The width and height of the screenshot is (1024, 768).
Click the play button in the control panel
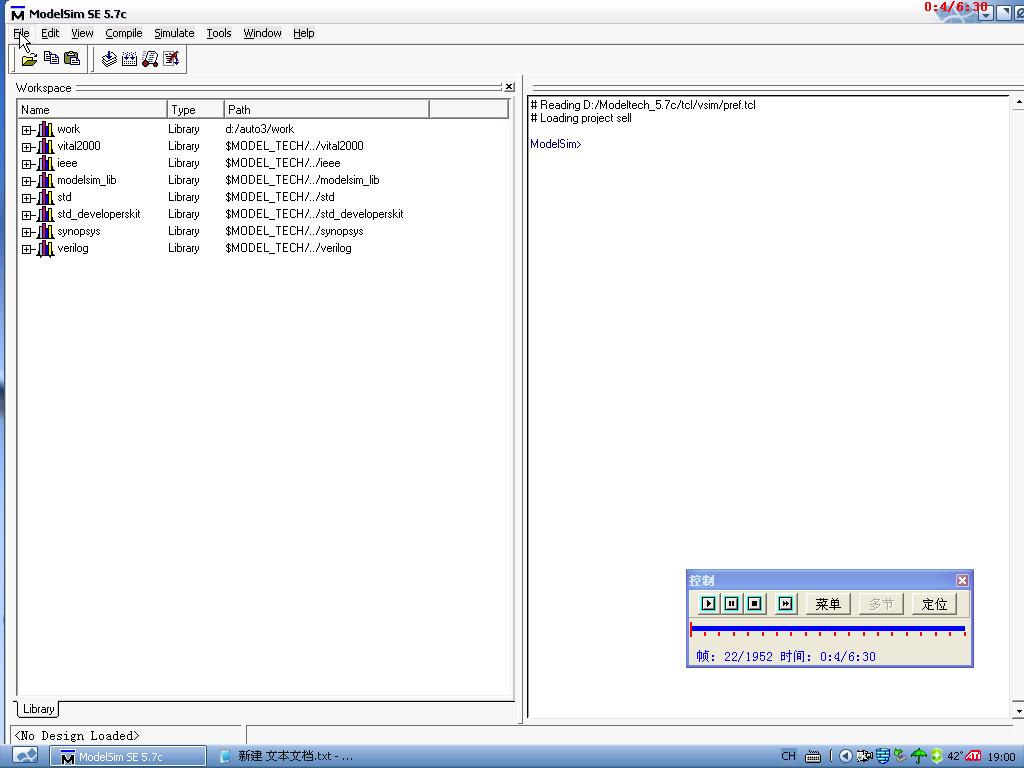708,603
